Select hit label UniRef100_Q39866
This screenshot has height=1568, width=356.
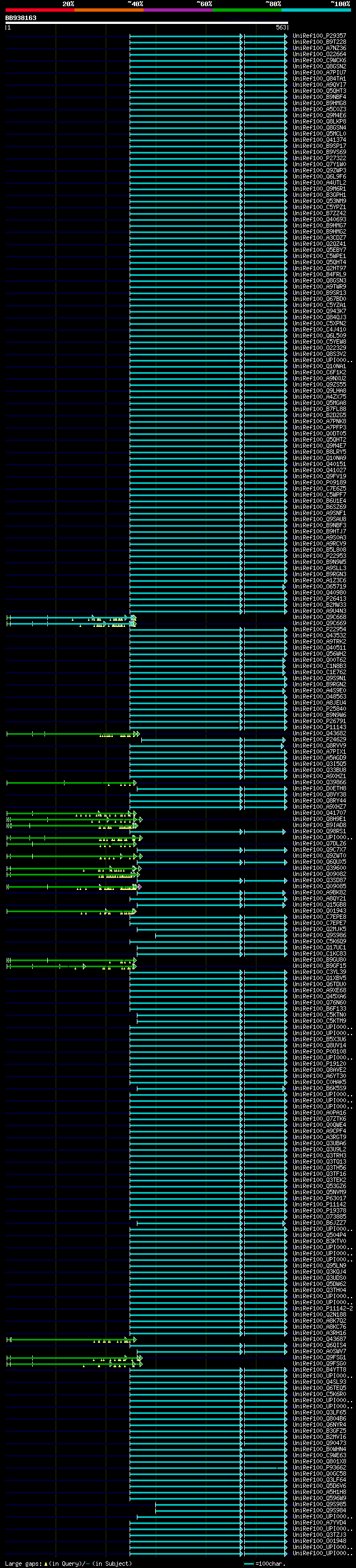(319, 782)
